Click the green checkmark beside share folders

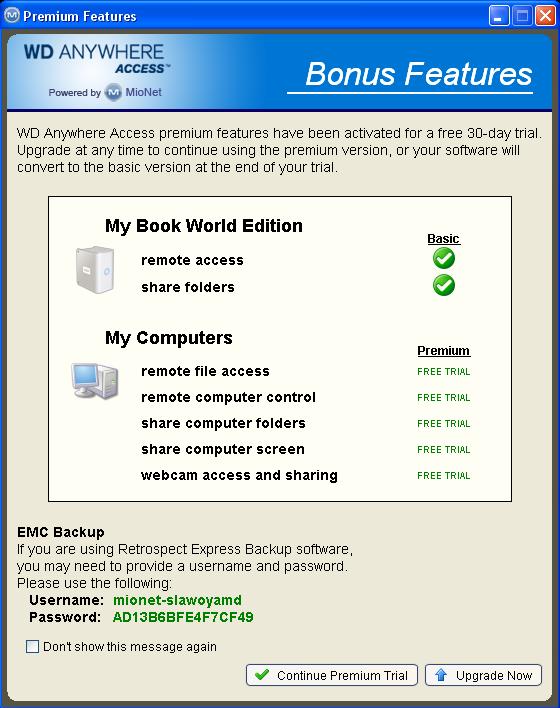(443, 285)
